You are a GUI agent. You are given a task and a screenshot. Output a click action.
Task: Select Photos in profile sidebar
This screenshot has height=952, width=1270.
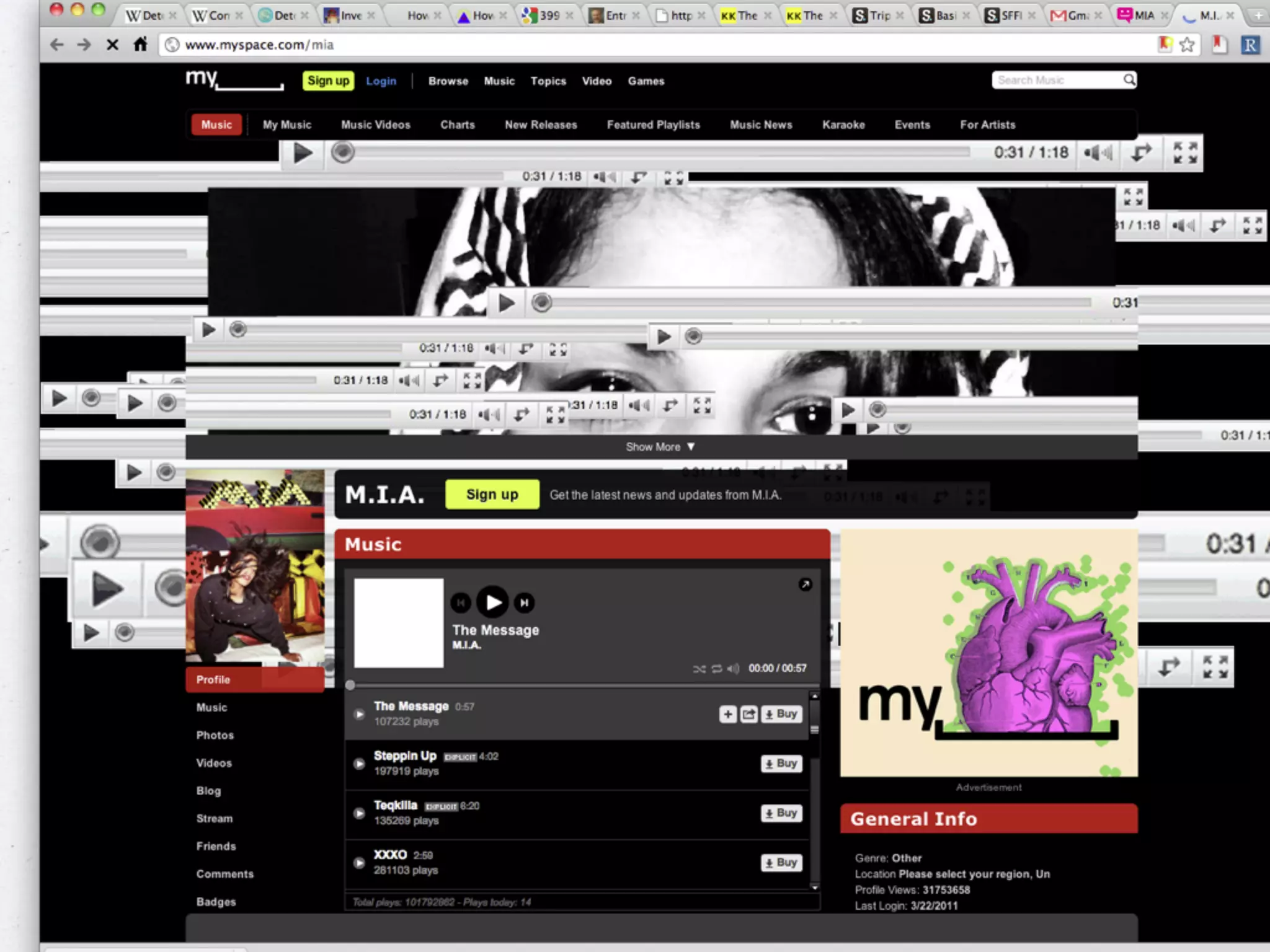click(215, 735)
